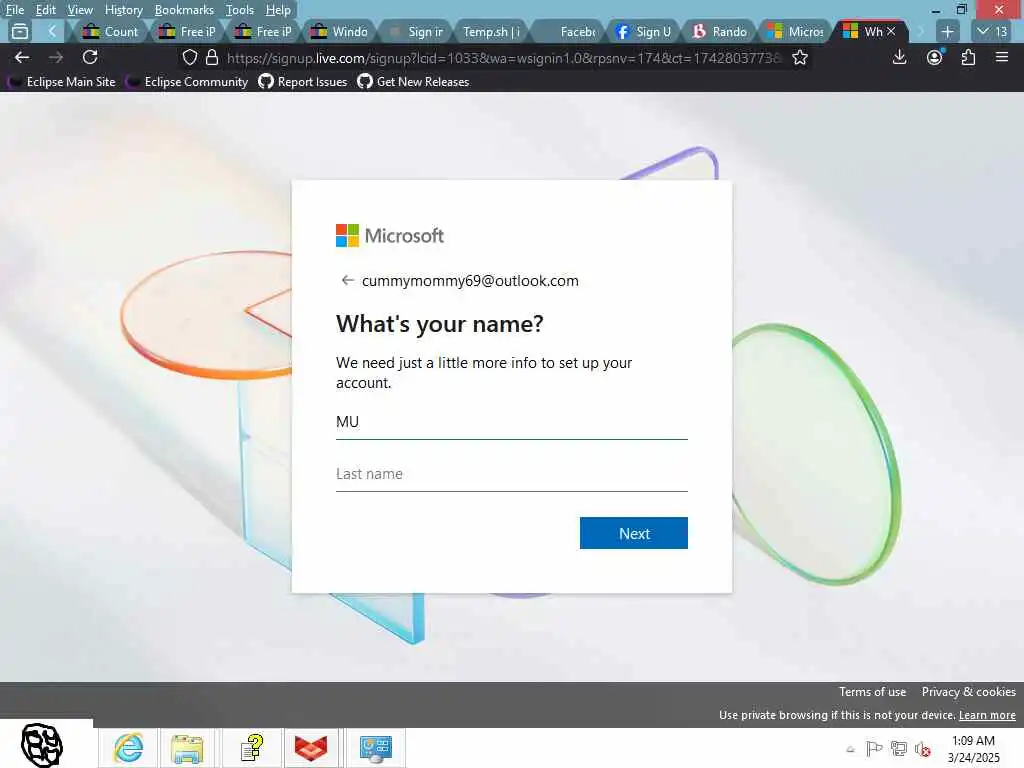
Task: Open the Eclipse Main Site bookmark
Action: 63,82
